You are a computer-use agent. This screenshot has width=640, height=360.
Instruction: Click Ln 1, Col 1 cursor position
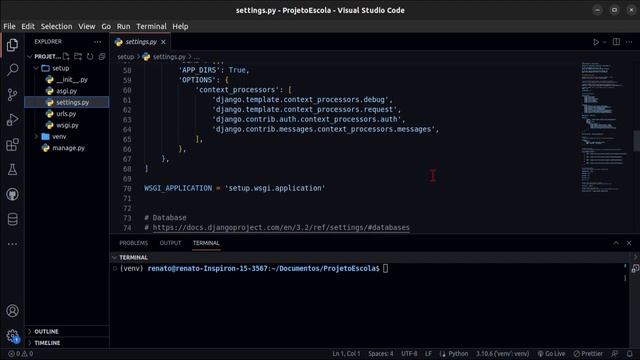pos(346,354)
